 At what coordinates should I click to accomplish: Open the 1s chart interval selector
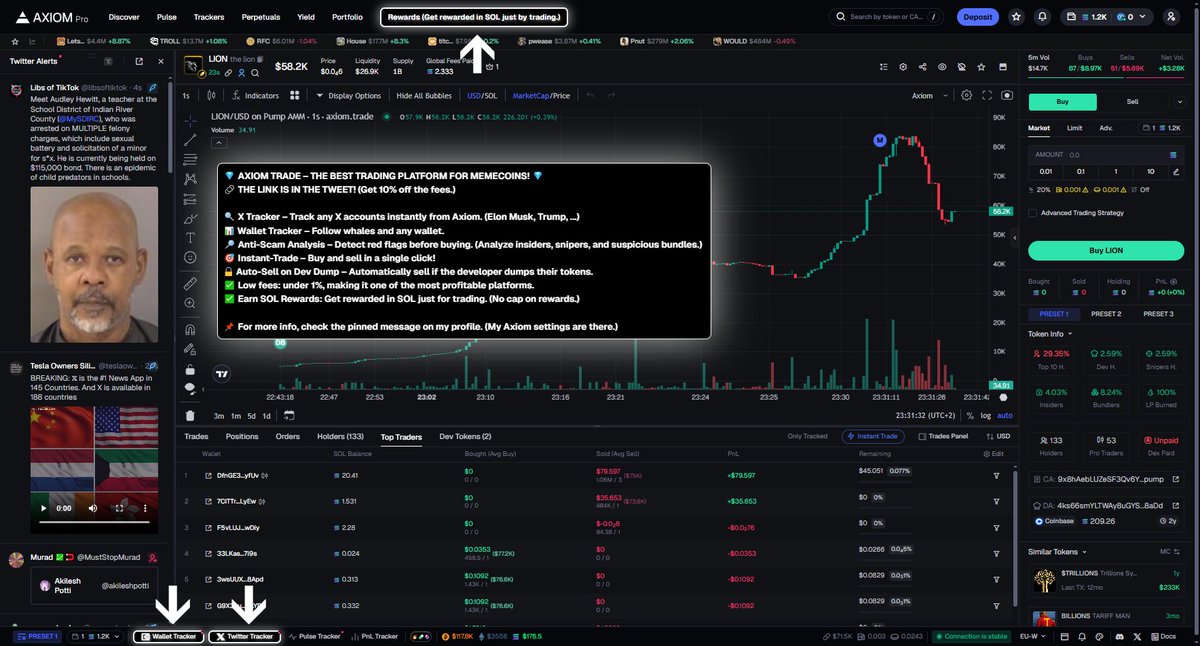coord(186,96)
